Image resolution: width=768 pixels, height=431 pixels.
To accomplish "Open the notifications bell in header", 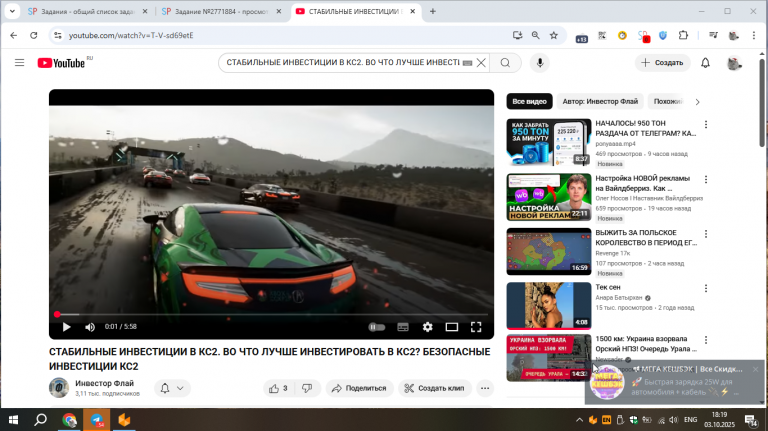I will click(x=705, y=63).
